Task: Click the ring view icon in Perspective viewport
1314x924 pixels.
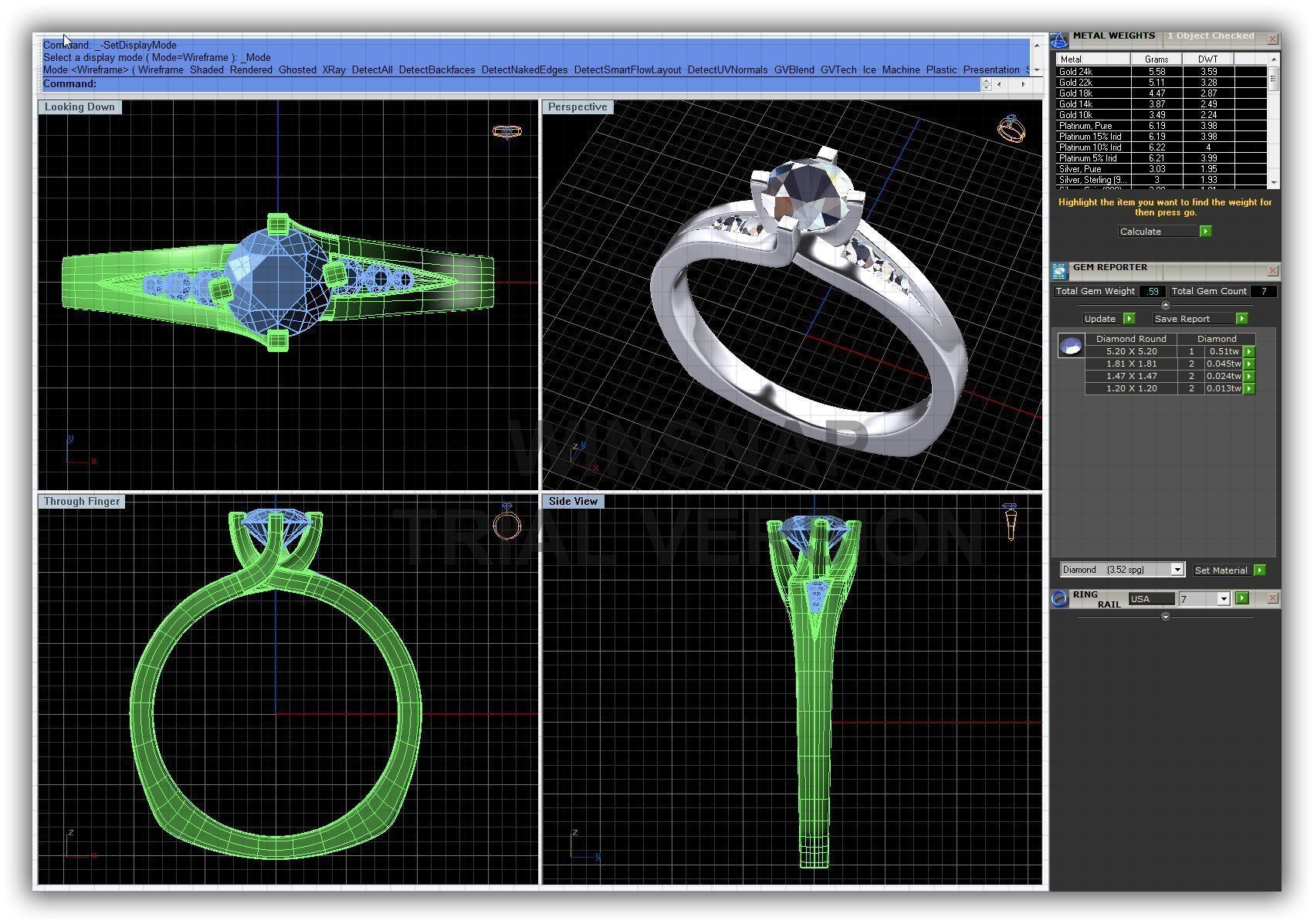Action: [x=1011, y=128]
